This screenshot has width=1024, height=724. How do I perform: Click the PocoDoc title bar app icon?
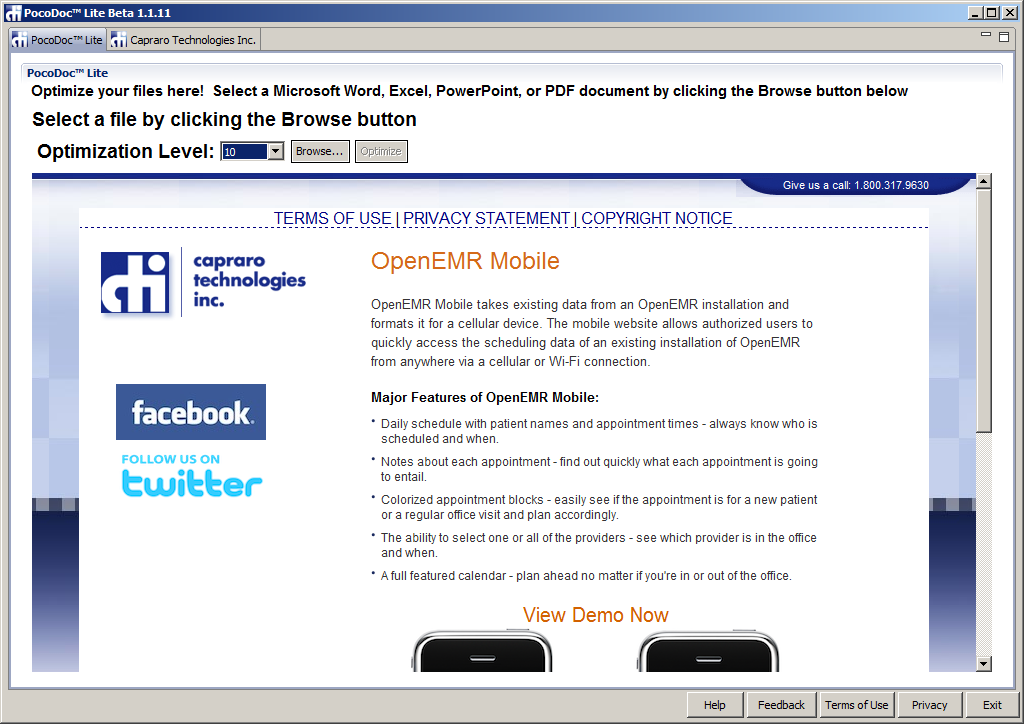12,12
